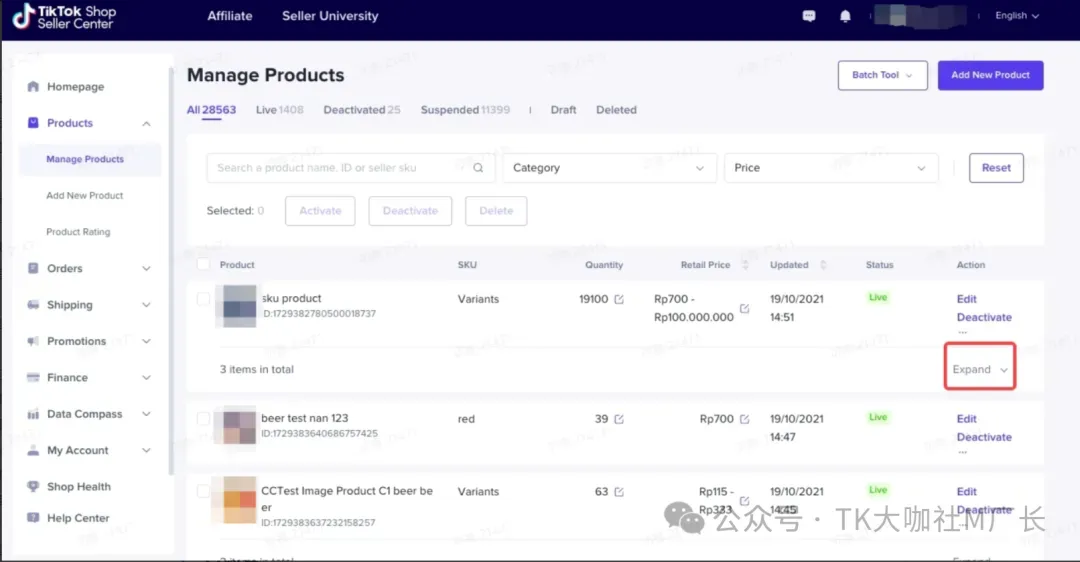Open more actions dots for beer test nan

coord(963,452)
